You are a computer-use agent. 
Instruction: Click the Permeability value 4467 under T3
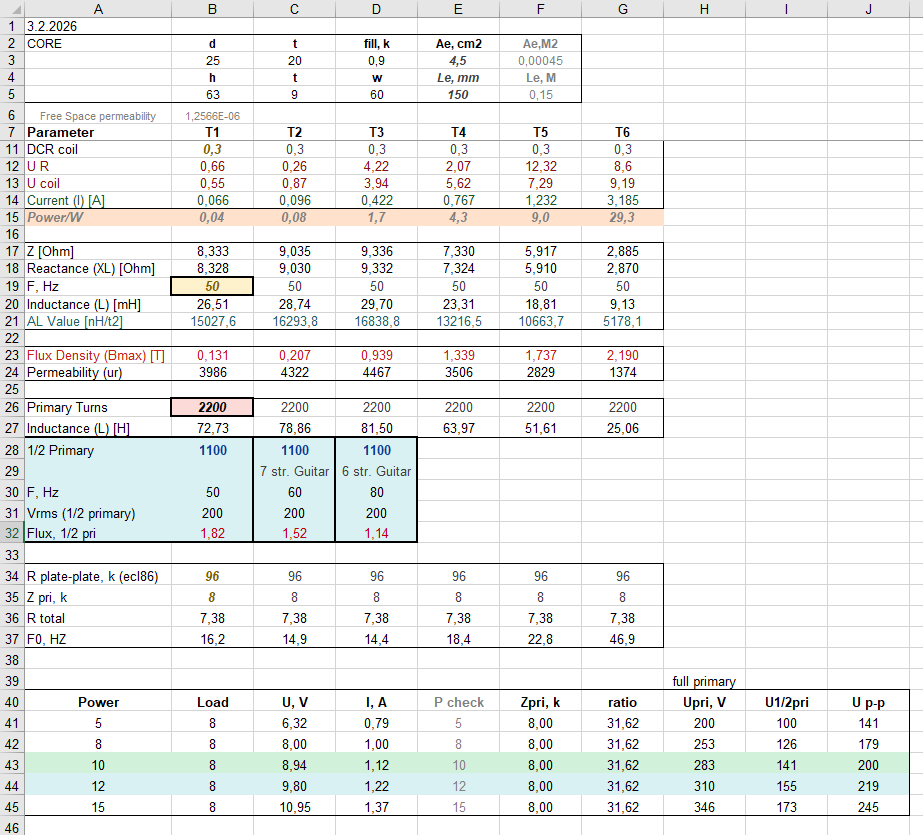point(376,372)
